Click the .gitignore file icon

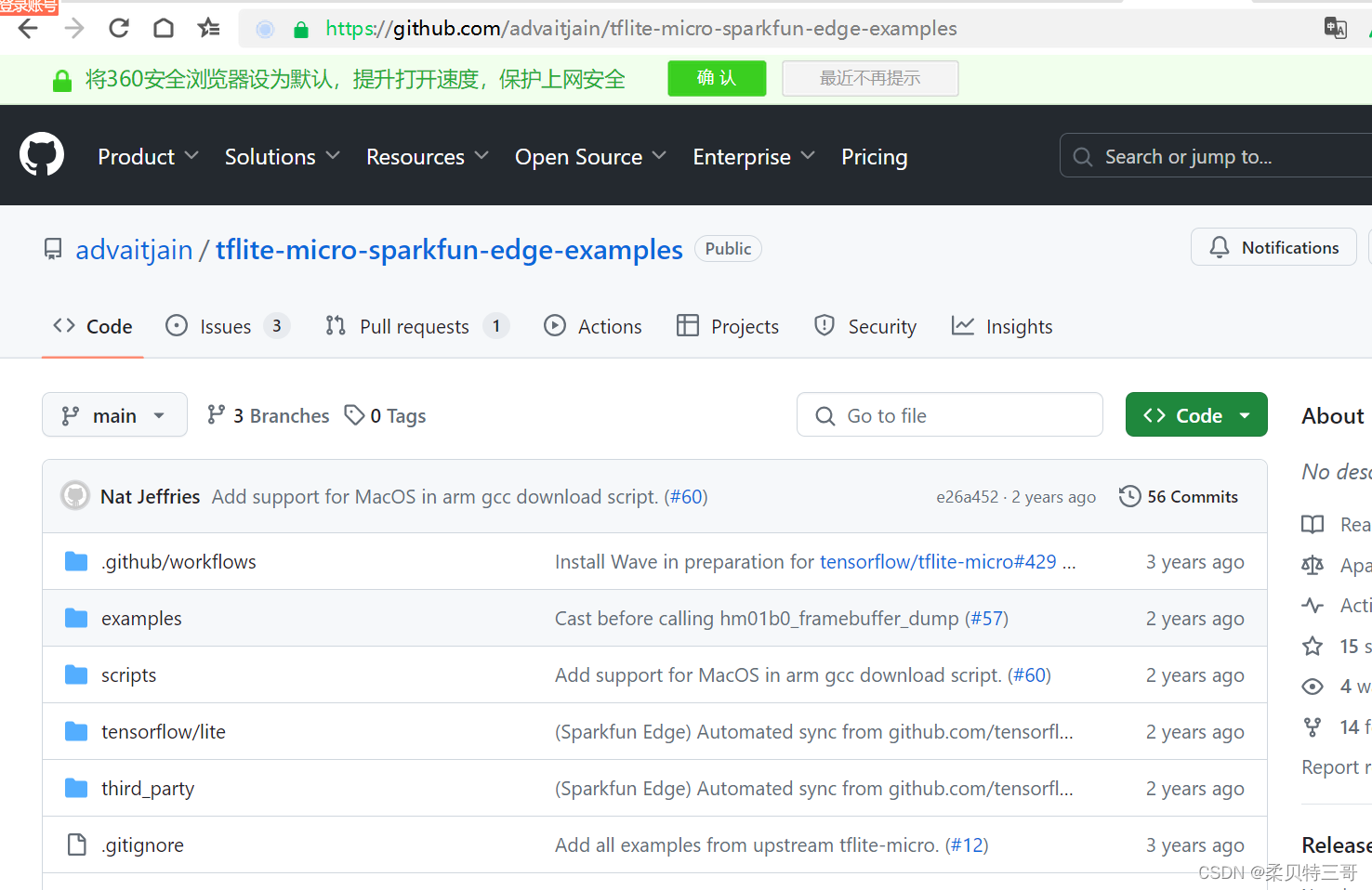[x=76, y=844]
